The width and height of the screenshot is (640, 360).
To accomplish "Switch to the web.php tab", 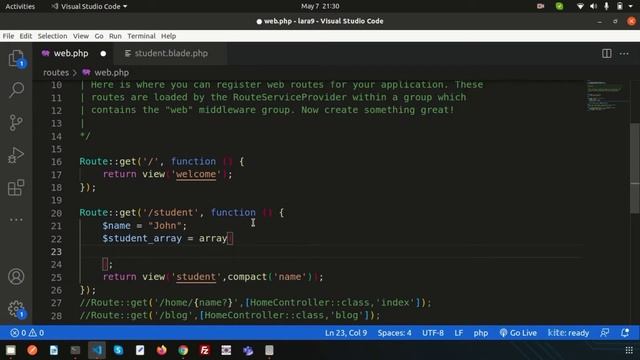I will (x=71, y=53).
